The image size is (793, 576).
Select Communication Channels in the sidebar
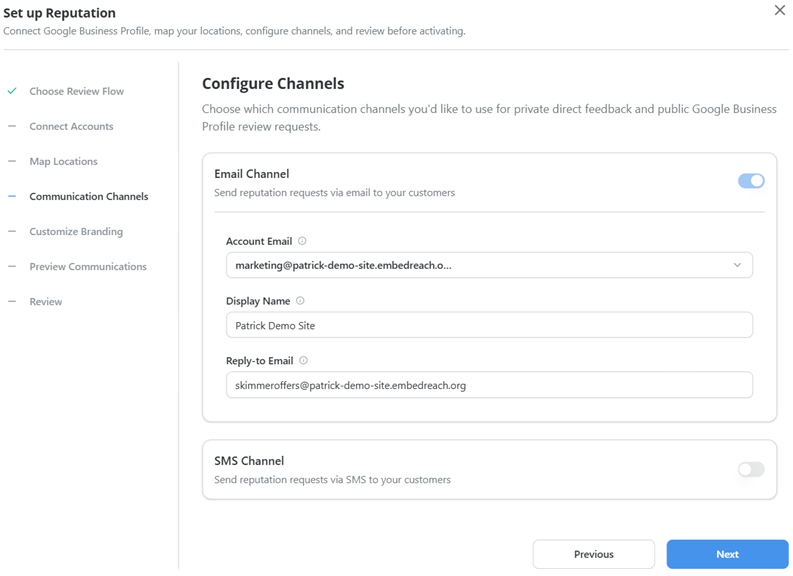pyautogui.click(x=89, y=196)
